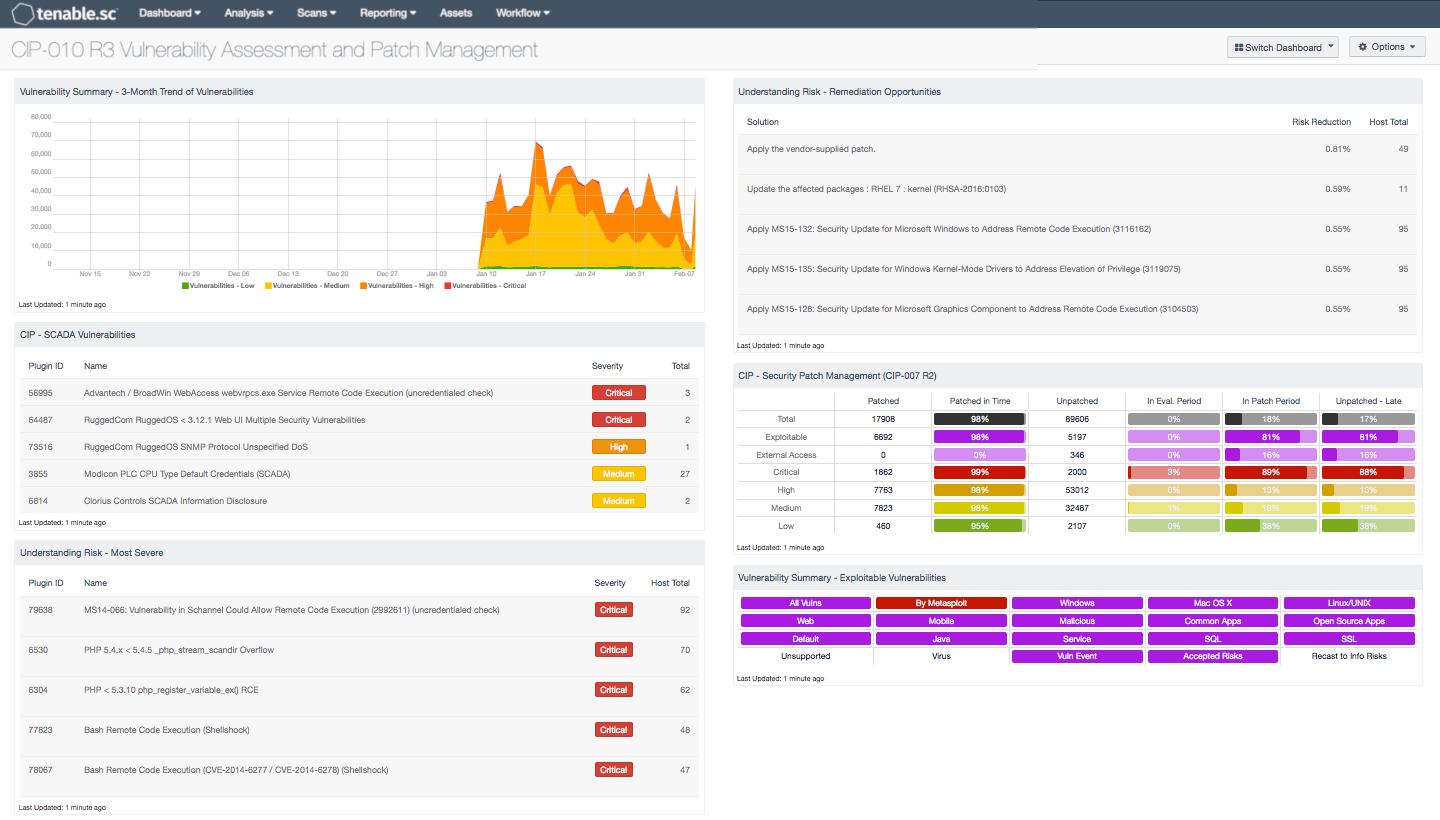Viewport: 1440px width, 820px height.
Task: Click the 3-Month Trend vulnerability chart
Action: tap(359, 195)
